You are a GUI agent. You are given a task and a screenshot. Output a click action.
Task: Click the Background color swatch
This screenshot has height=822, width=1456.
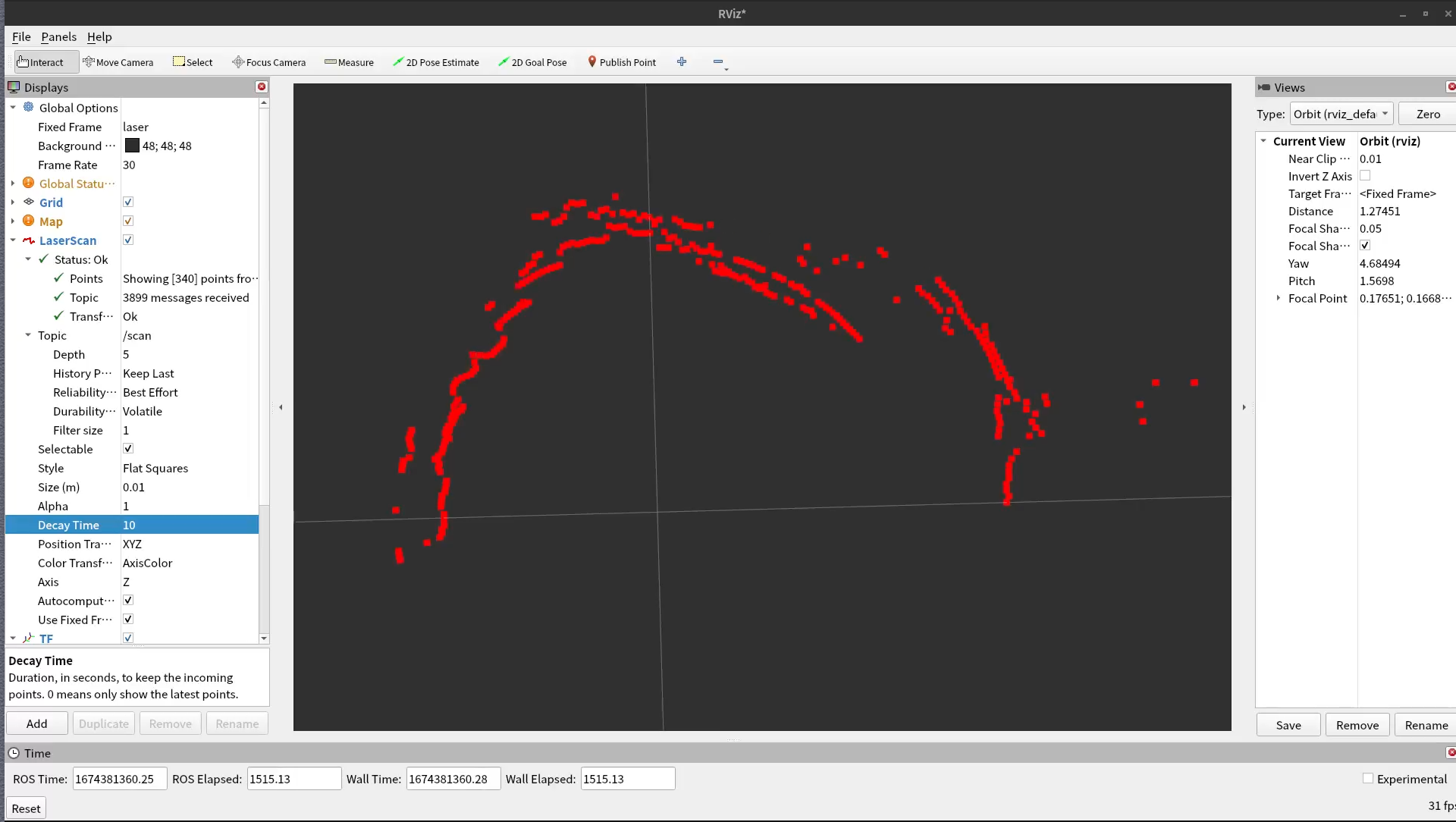(x=132, y=146)
